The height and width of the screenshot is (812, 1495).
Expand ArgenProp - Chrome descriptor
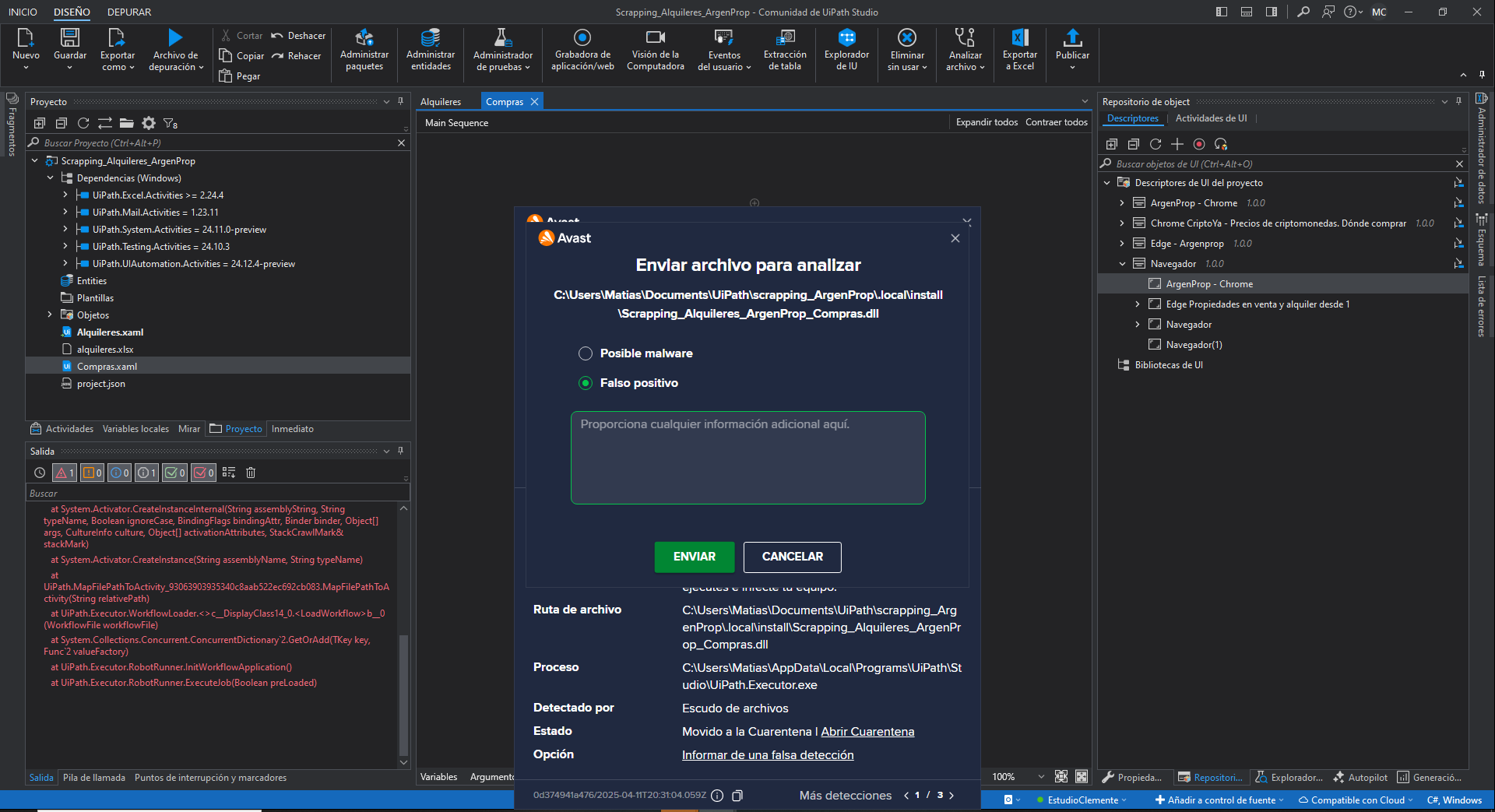[1122, 203]
